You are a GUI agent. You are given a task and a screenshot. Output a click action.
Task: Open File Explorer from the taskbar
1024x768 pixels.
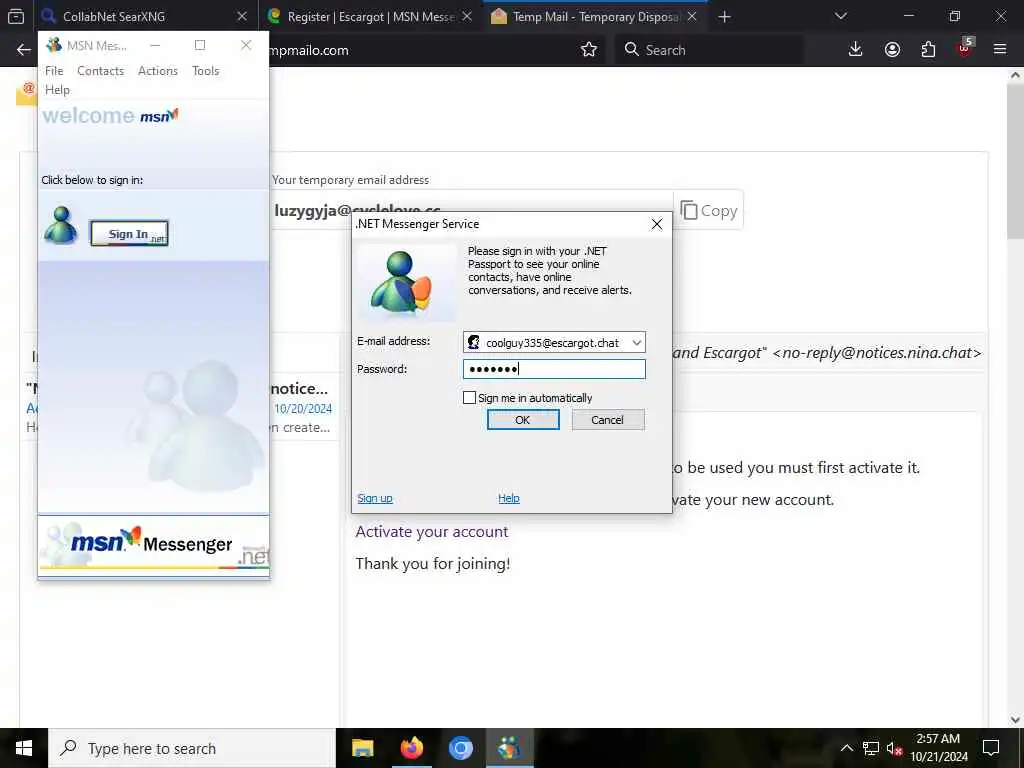(x=362, y=748)
